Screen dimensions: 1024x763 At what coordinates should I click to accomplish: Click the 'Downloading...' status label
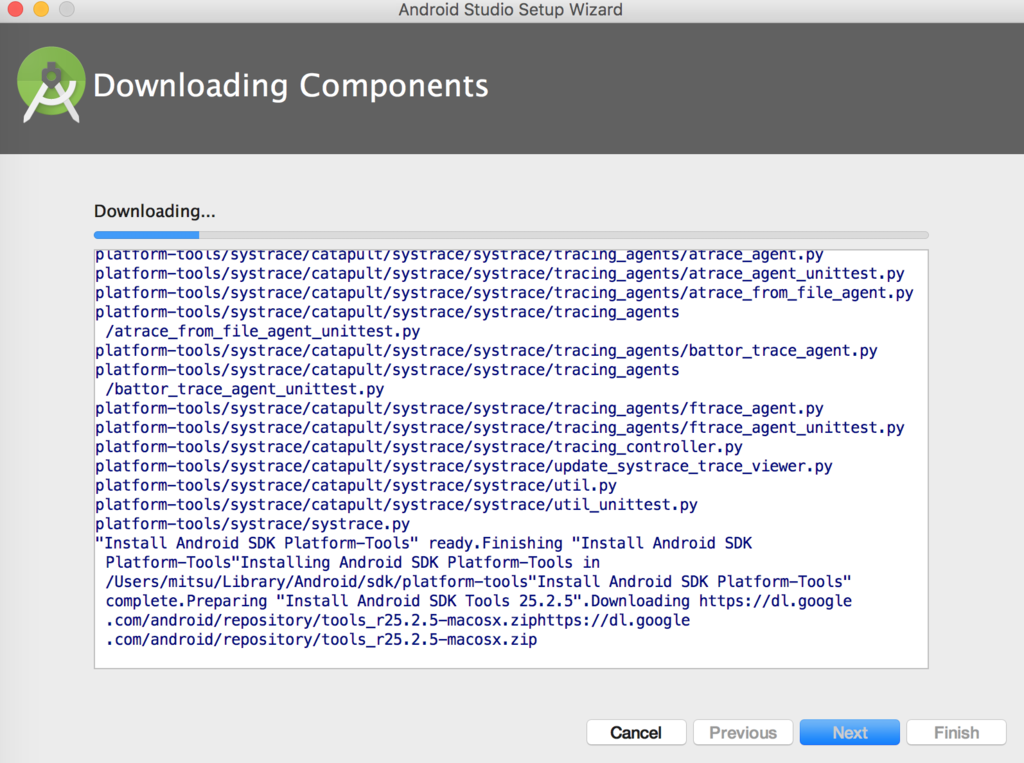coord(155,211)
